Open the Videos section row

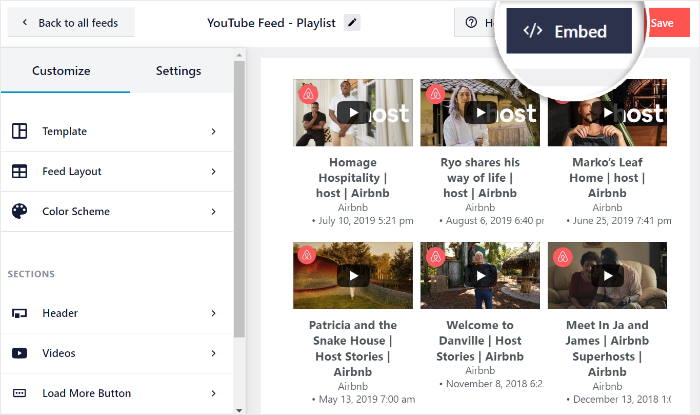click(117, 353)
